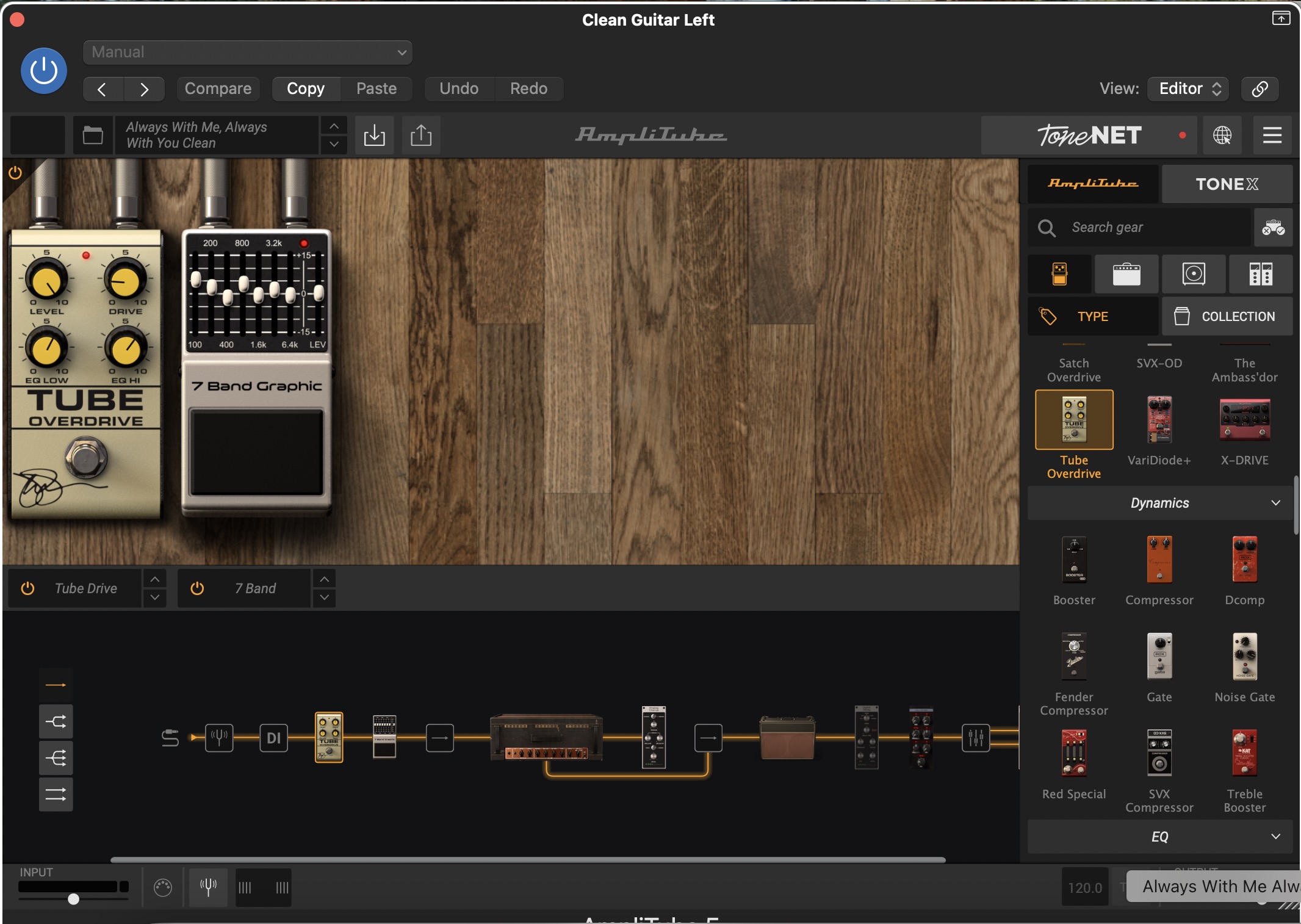The width and height of the screenshot is (1301, 924).
Task: Click 7 Band slot down chevron
Action: pos(325,597)
